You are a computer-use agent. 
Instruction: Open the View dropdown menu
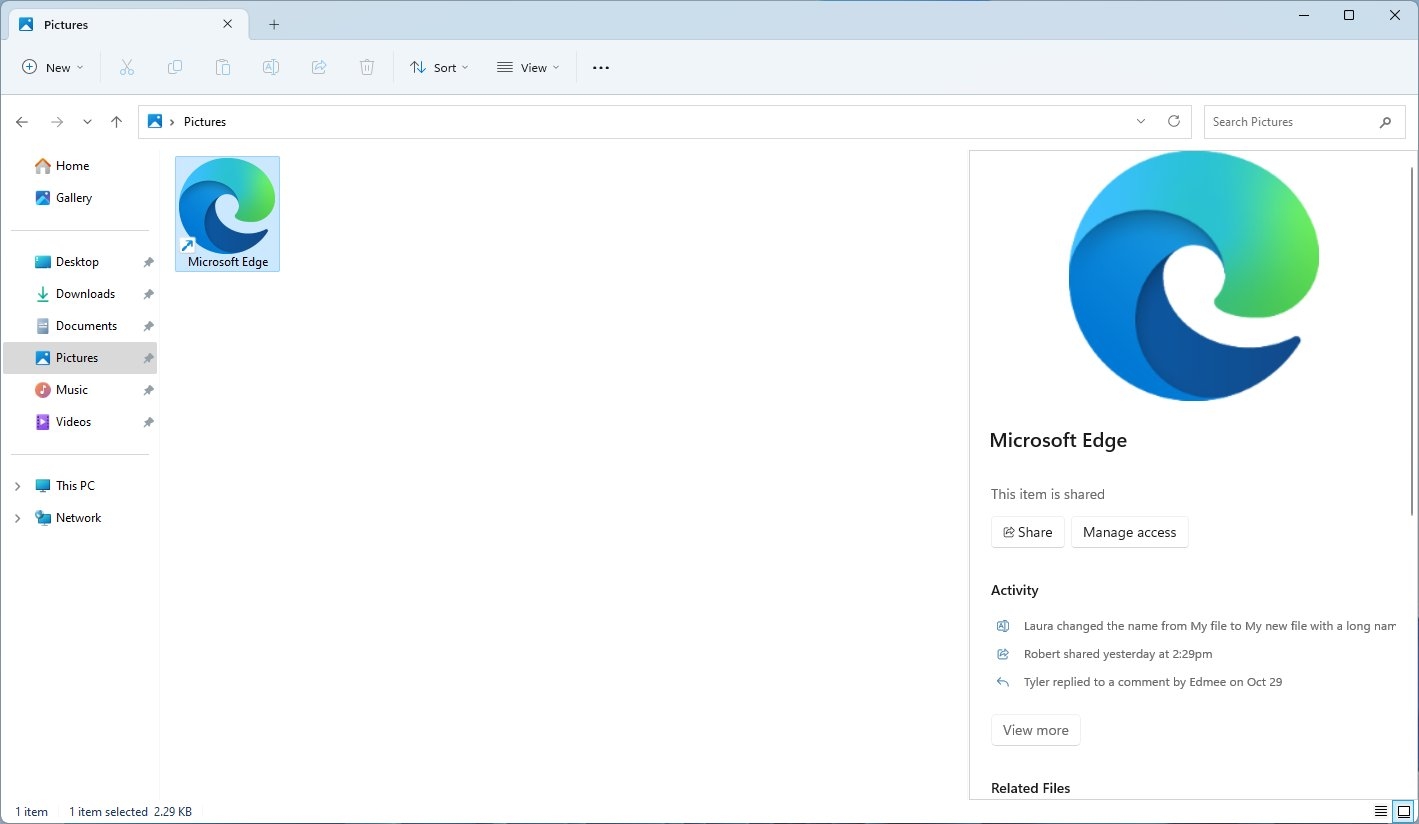pos(528,67)
